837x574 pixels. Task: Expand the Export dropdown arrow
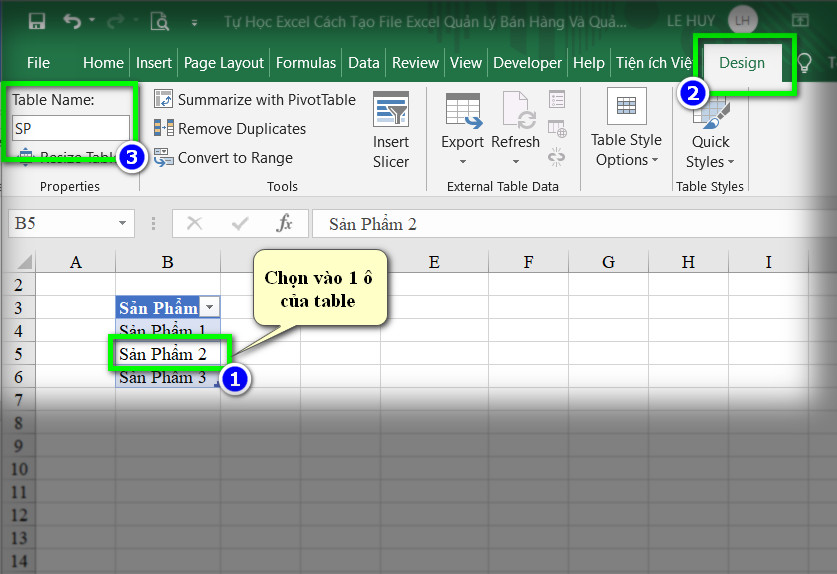tap(463, 161)
